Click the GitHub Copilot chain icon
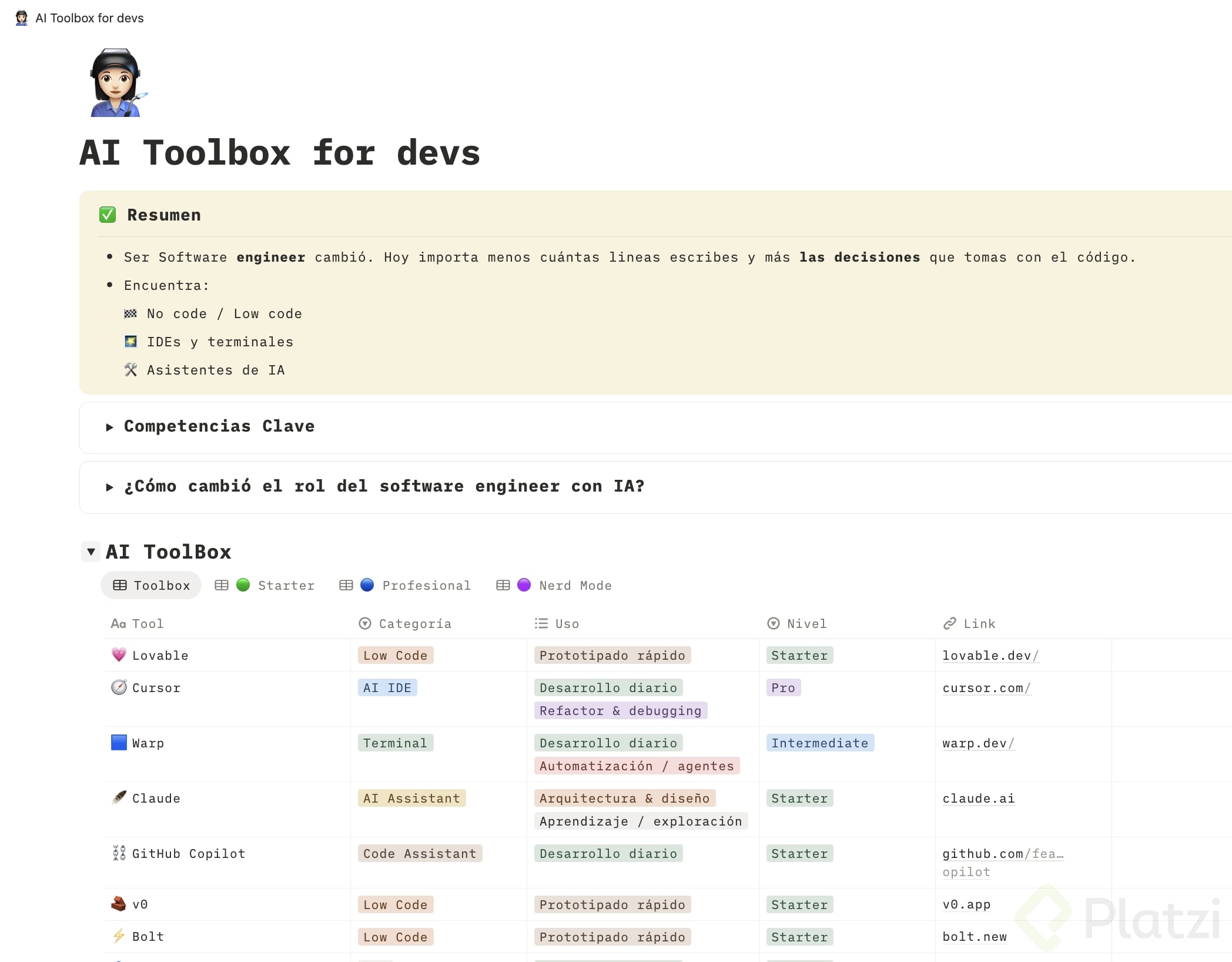This screenshot has height=962, width=1232. 119,853
